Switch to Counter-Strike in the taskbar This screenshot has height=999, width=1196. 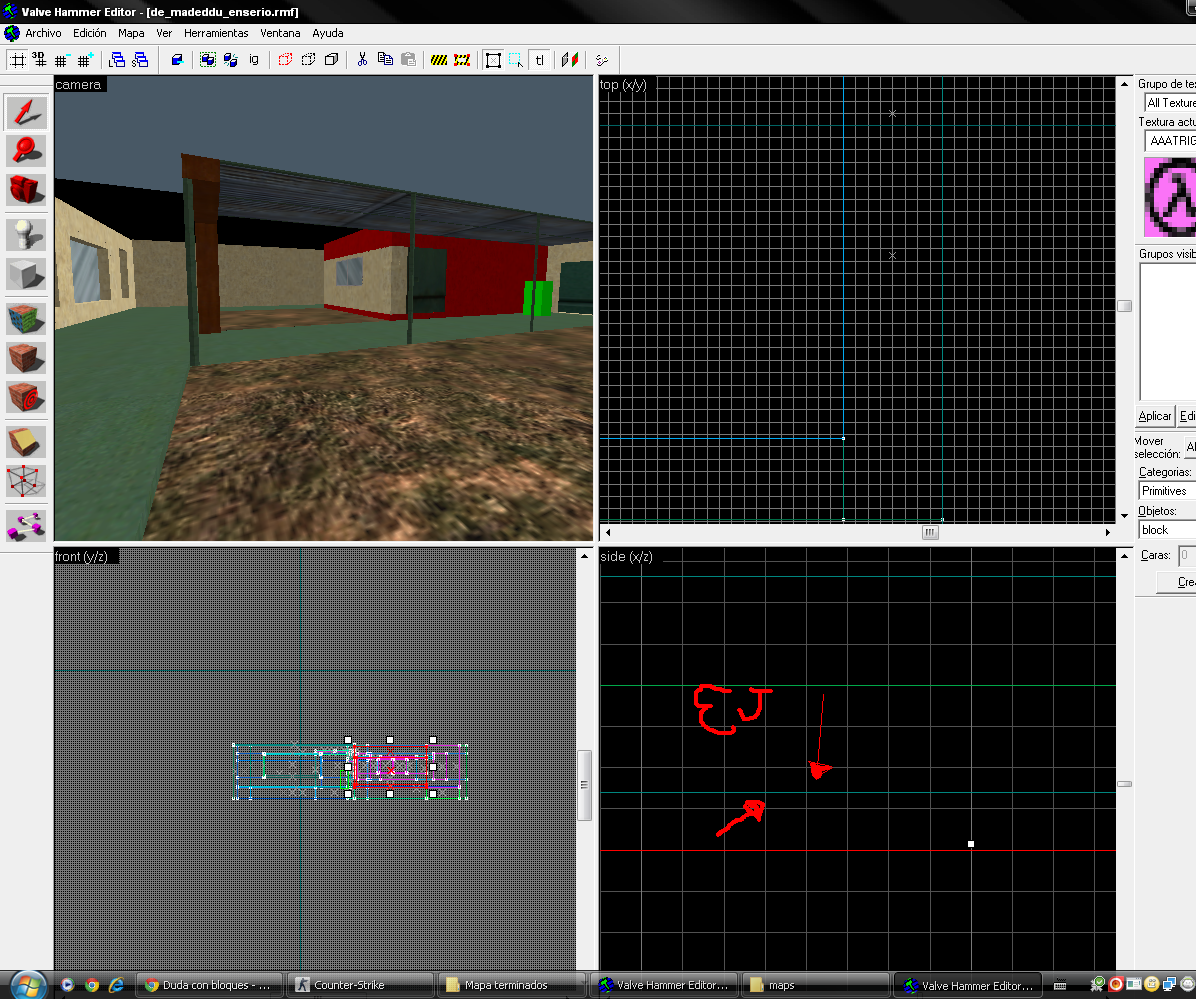360,985
